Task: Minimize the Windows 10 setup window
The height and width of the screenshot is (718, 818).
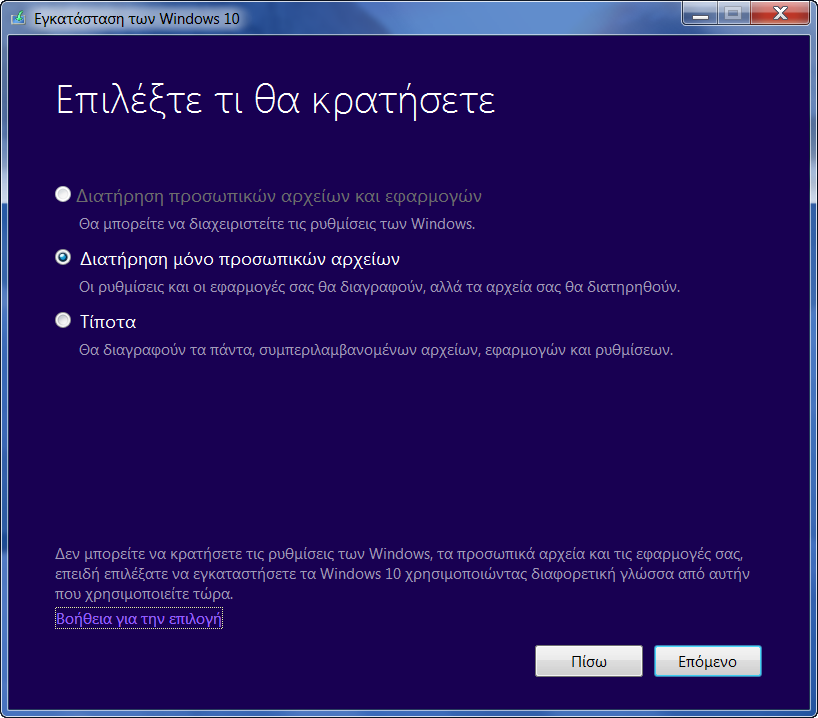Action: click(700, 14)
